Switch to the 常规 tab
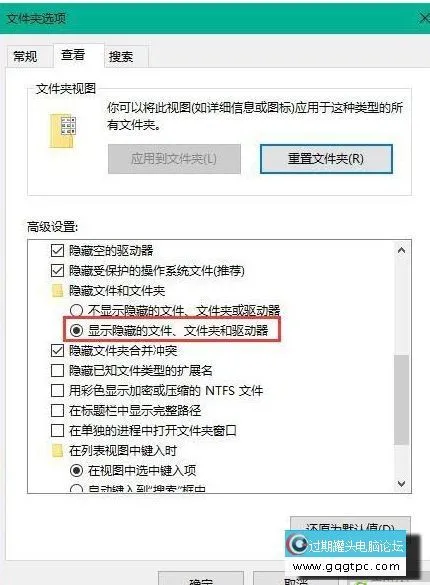The width and height of the screenshot is (430, 585). (x=25, y=57)
